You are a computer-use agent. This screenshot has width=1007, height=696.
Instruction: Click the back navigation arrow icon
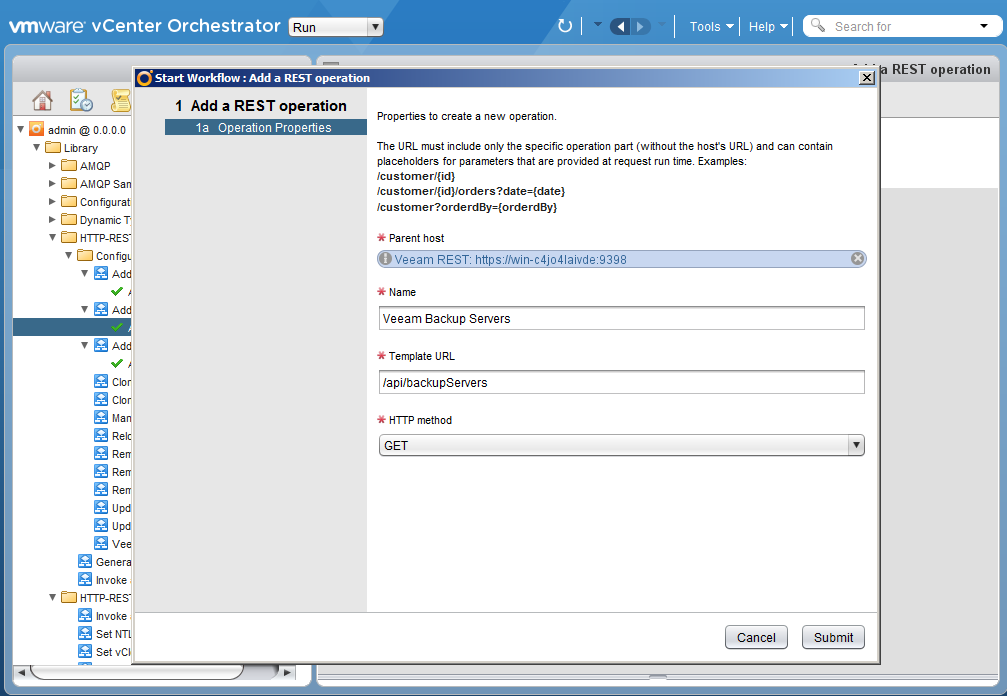620,26
